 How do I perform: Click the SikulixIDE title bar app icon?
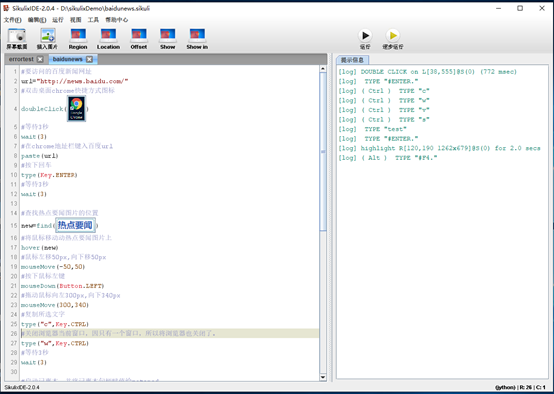(x=6, y=8)
